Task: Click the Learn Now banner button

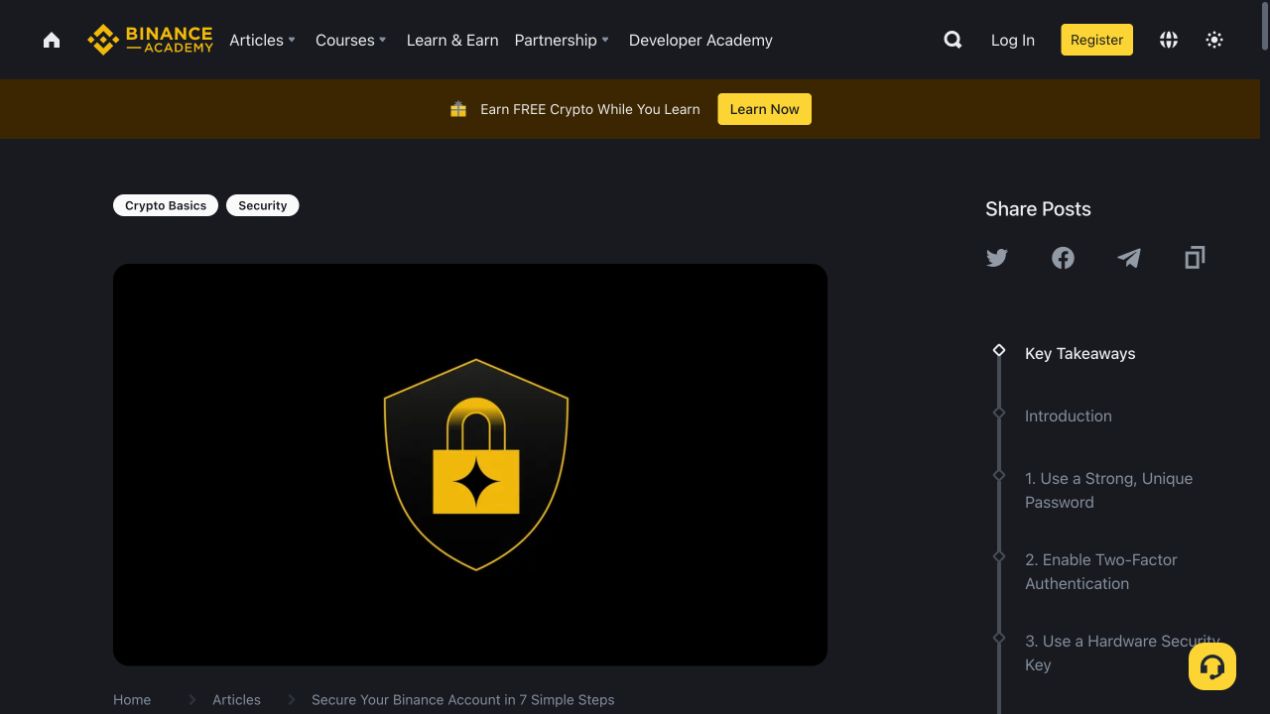Action: click(764, 109)
